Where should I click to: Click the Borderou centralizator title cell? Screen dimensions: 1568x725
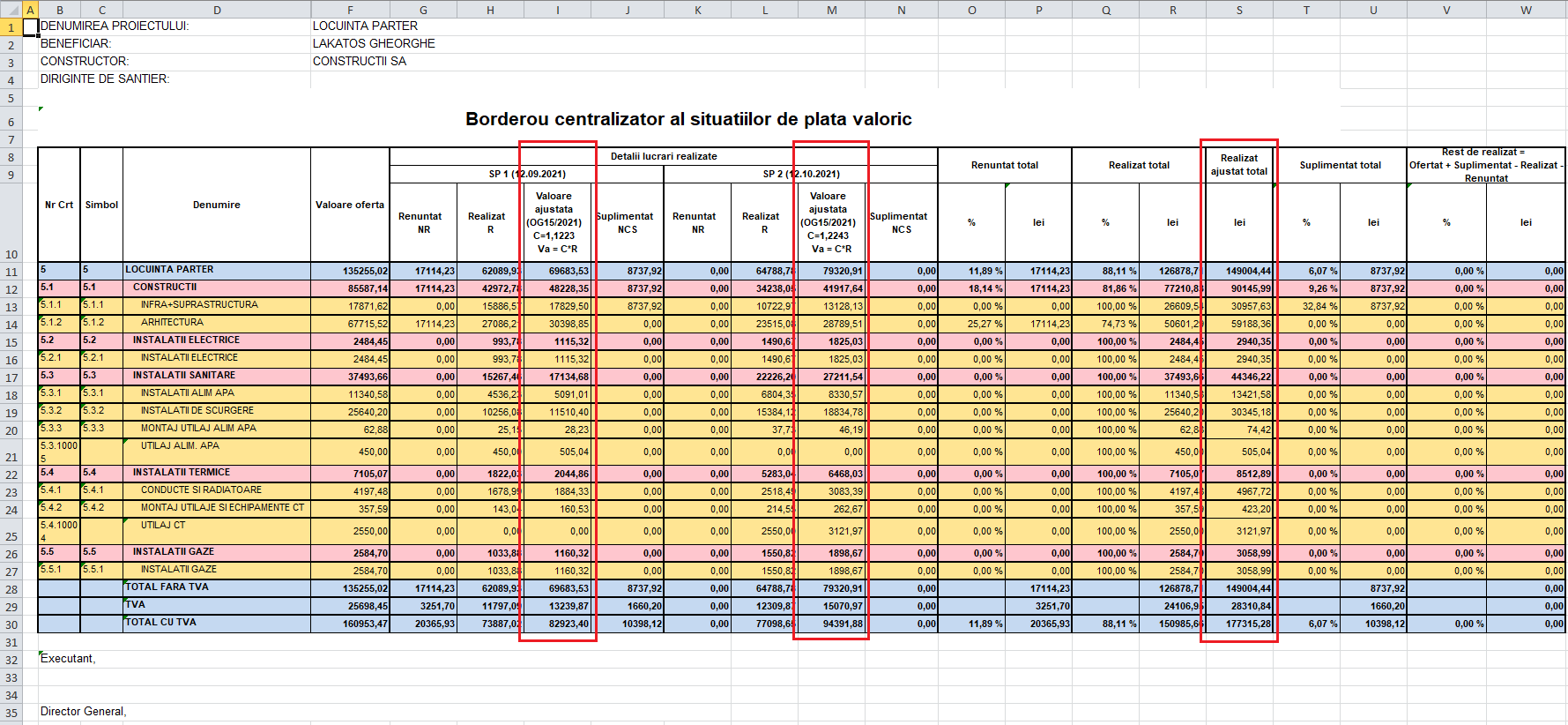click(x=687, y=119)
